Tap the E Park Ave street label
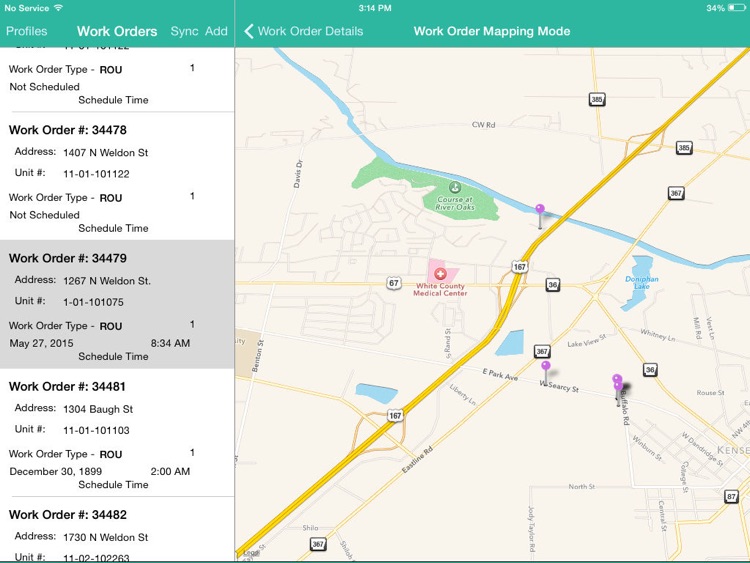 [x=500, y=375]
